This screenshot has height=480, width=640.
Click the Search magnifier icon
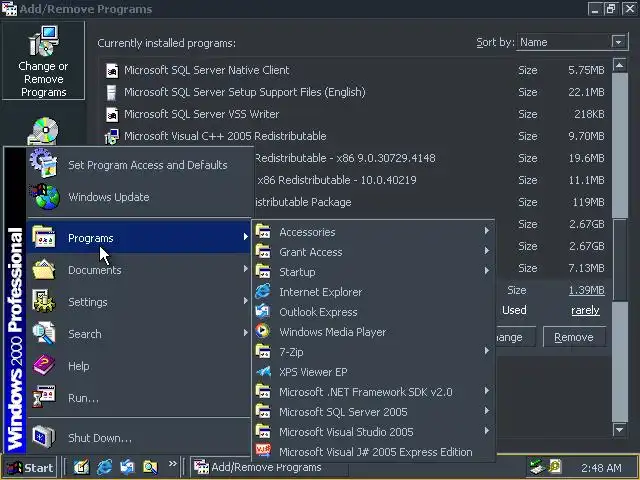point(44,333)
